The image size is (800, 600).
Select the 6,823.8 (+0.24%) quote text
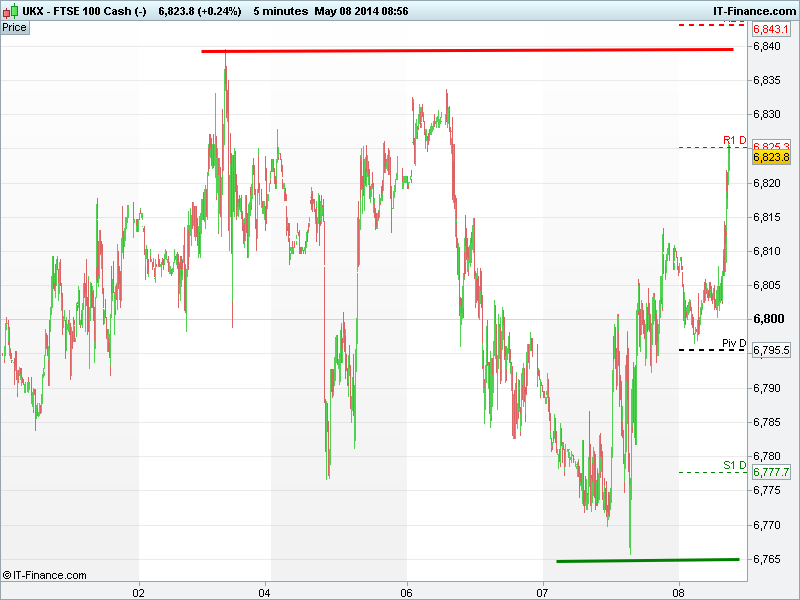pyautogui.click(x=199, y=11)
